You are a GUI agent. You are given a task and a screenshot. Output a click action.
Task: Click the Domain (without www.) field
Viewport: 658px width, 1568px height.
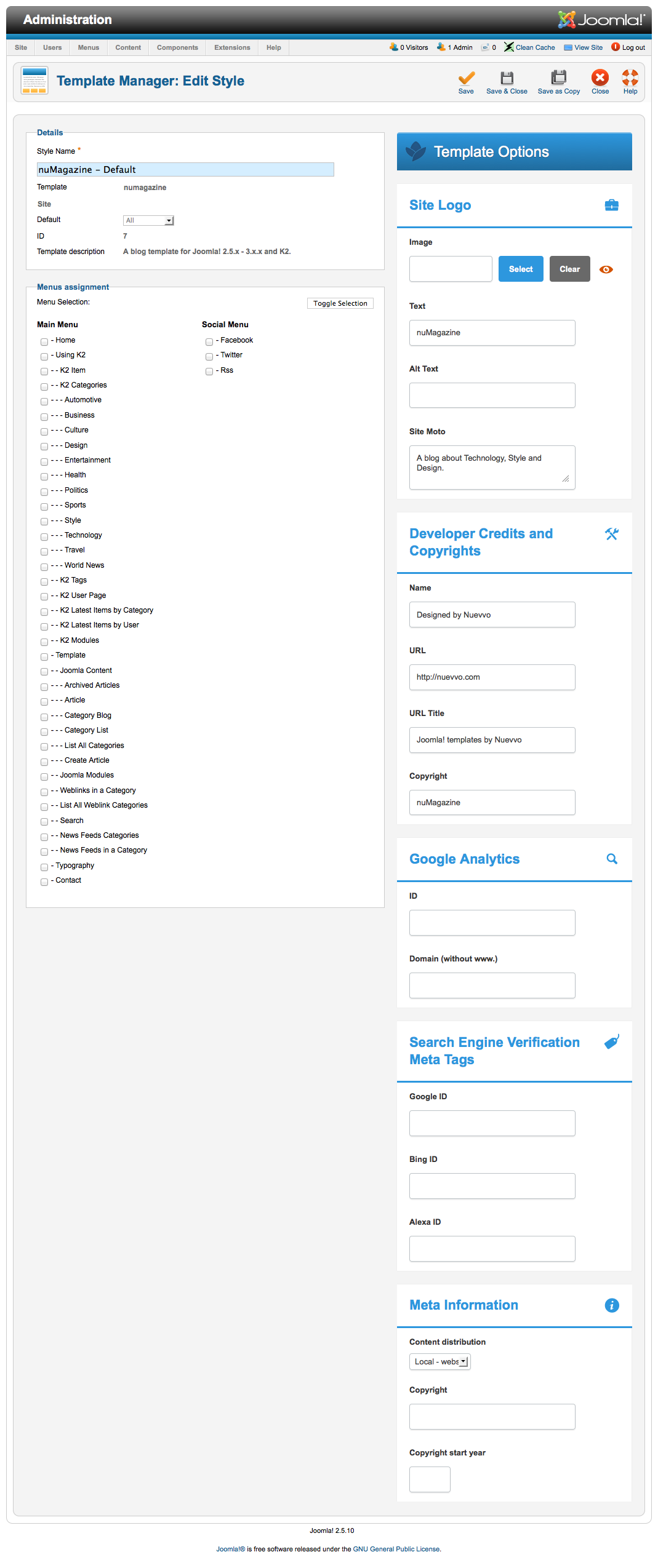[492, 985]
